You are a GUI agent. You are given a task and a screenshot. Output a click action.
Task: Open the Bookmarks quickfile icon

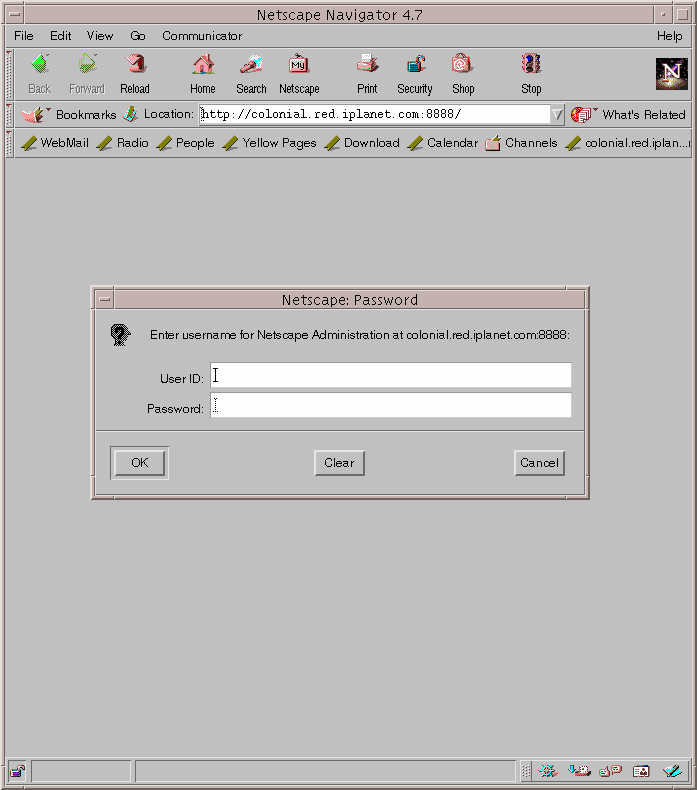[x=35, y=114]
